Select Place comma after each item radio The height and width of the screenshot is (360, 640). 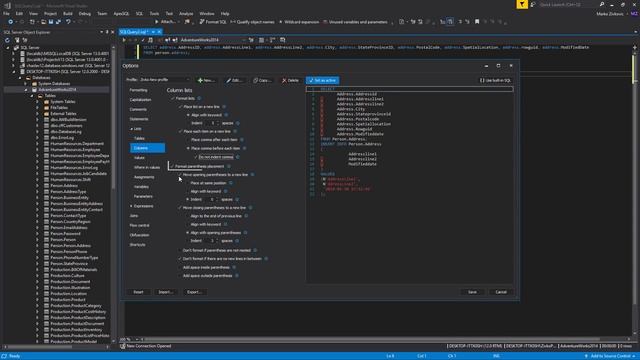point(188,140)
